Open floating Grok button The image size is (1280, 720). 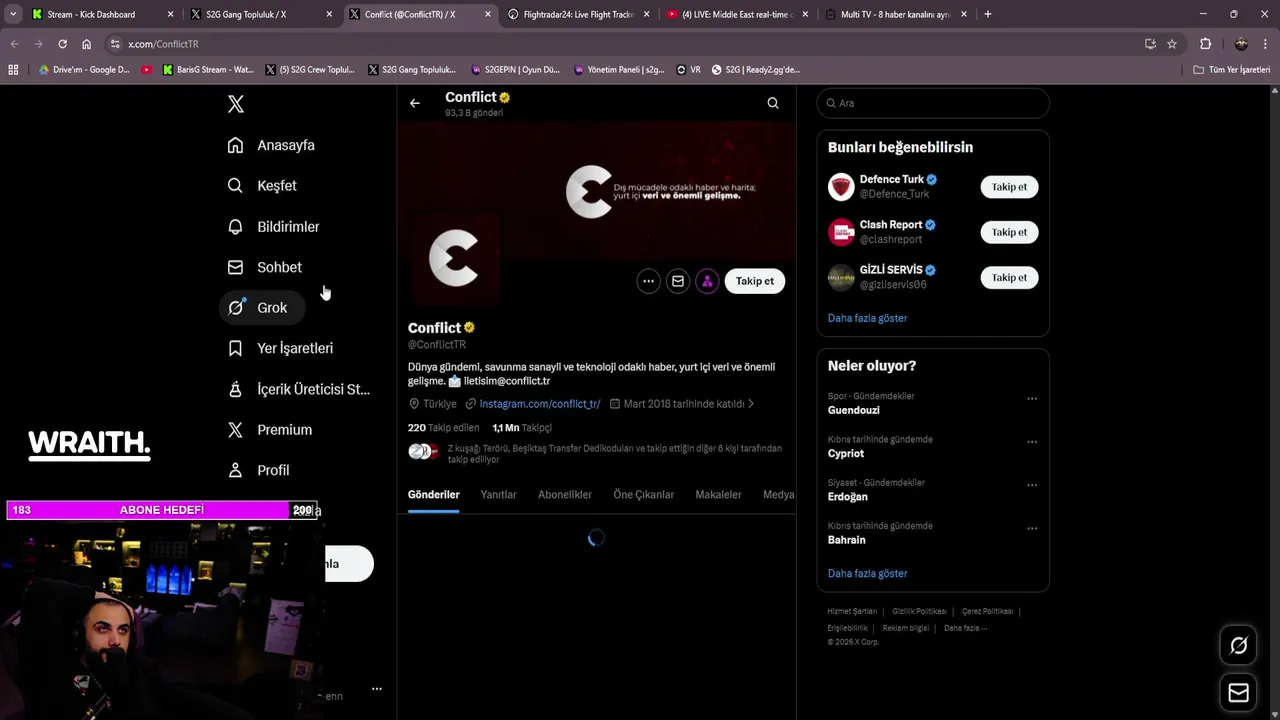coord(1238,646)
